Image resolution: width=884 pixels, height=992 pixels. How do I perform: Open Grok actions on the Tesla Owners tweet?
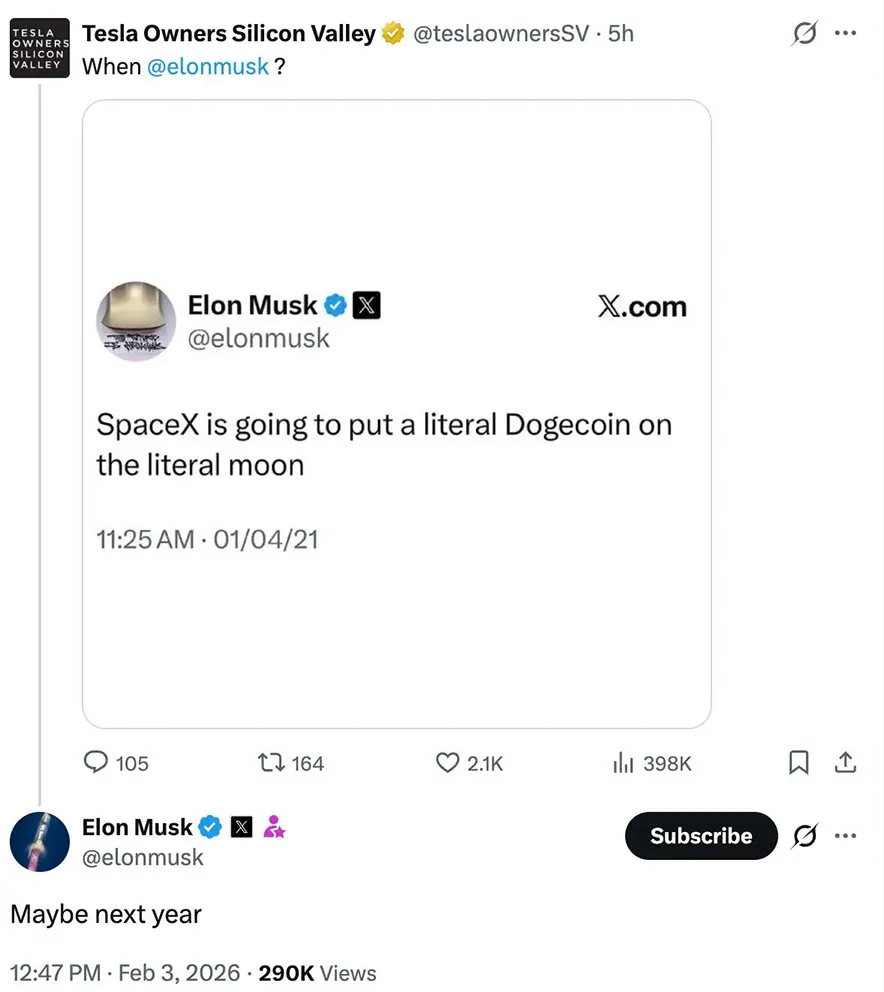point(804,33)
